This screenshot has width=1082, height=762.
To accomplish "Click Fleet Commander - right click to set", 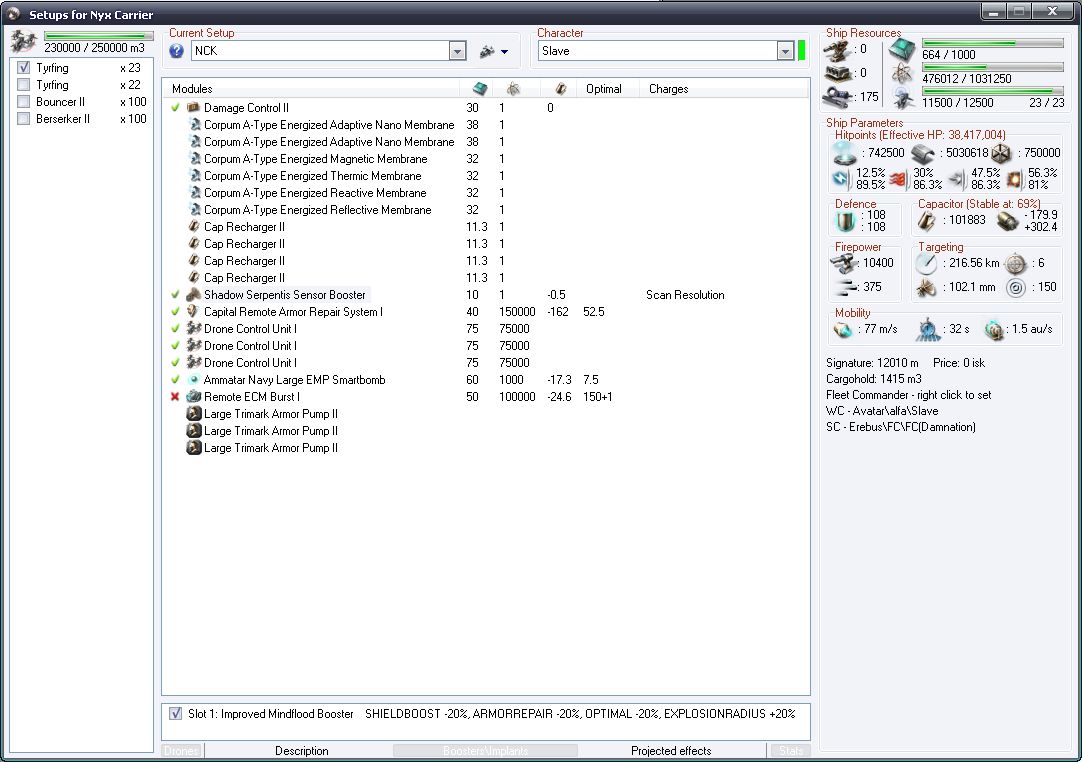I will (x=908, y=395).
